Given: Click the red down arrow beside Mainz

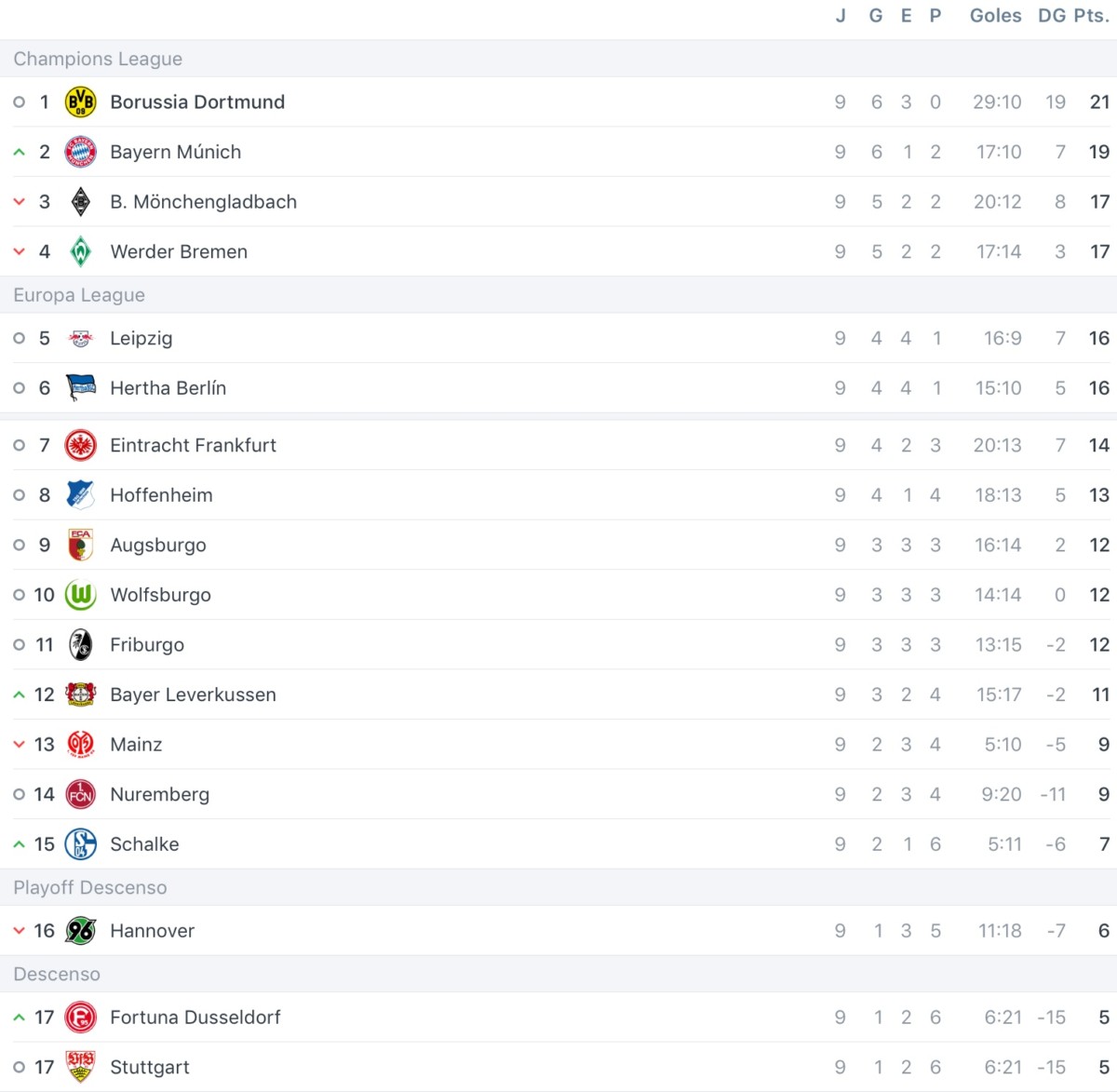Looking at the screenshot, I should click(20, 745).
